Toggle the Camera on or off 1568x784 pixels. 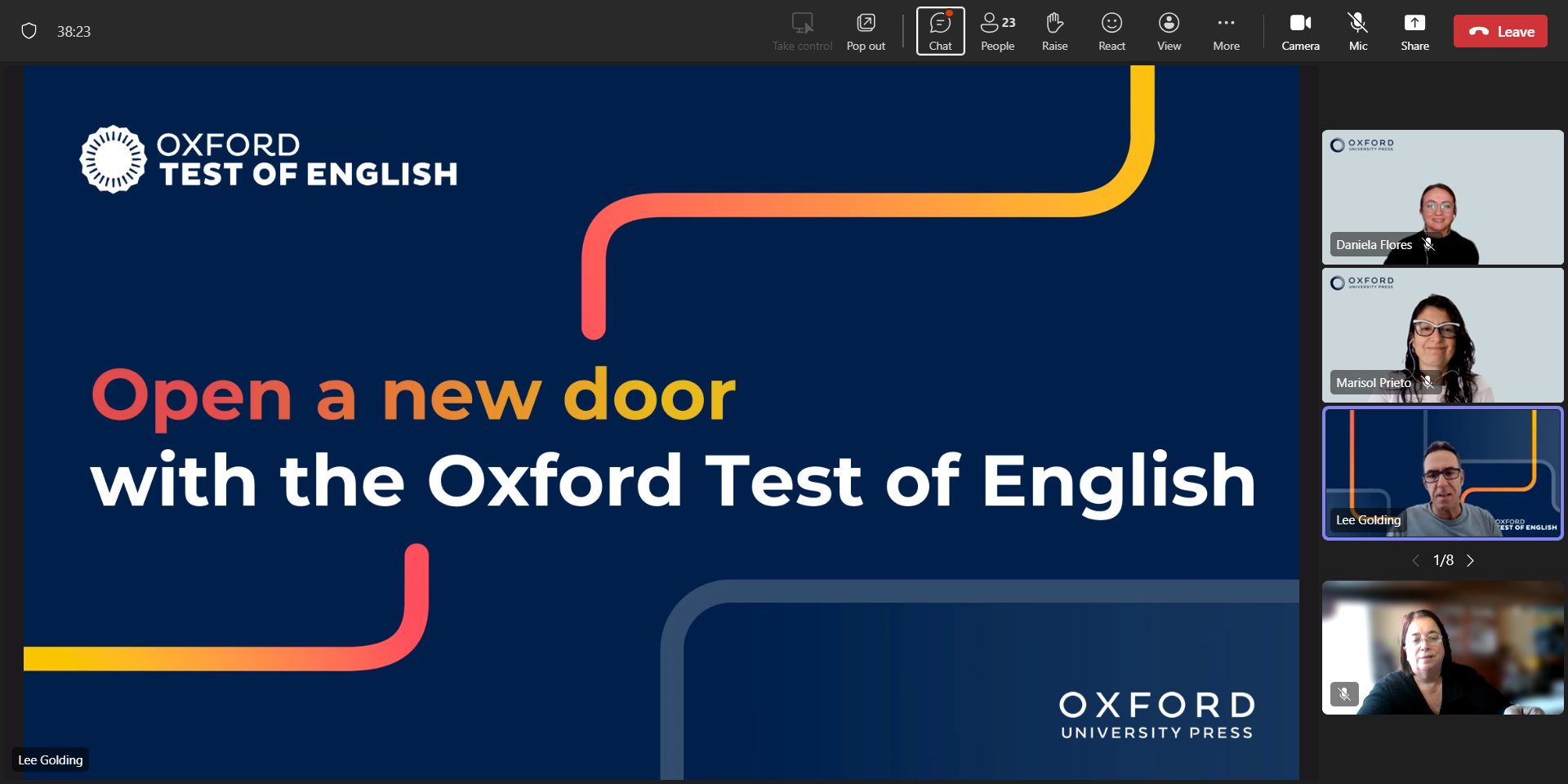pos(1300,31)
